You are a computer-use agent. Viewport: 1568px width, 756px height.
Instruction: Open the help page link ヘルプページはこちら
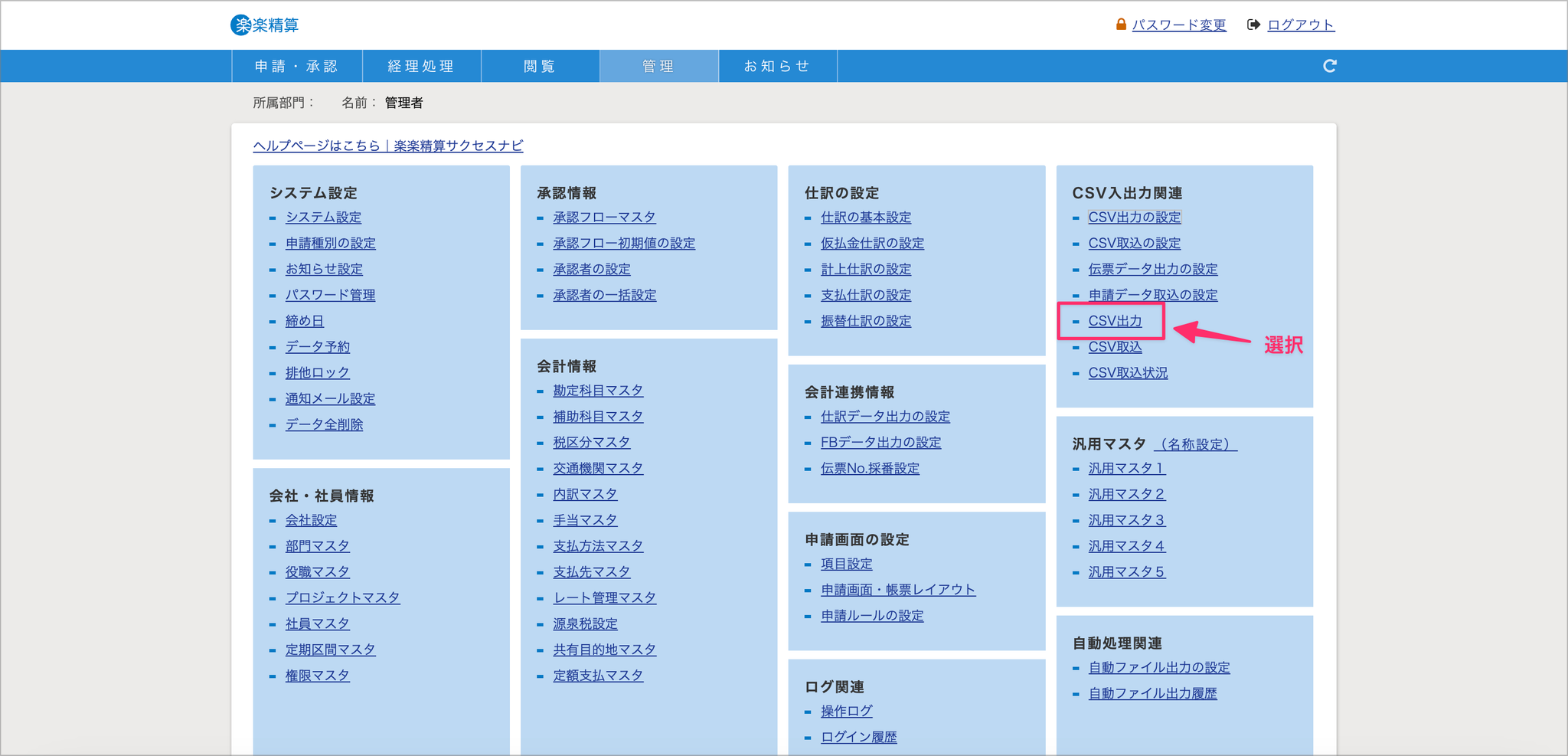coord(388,146)
